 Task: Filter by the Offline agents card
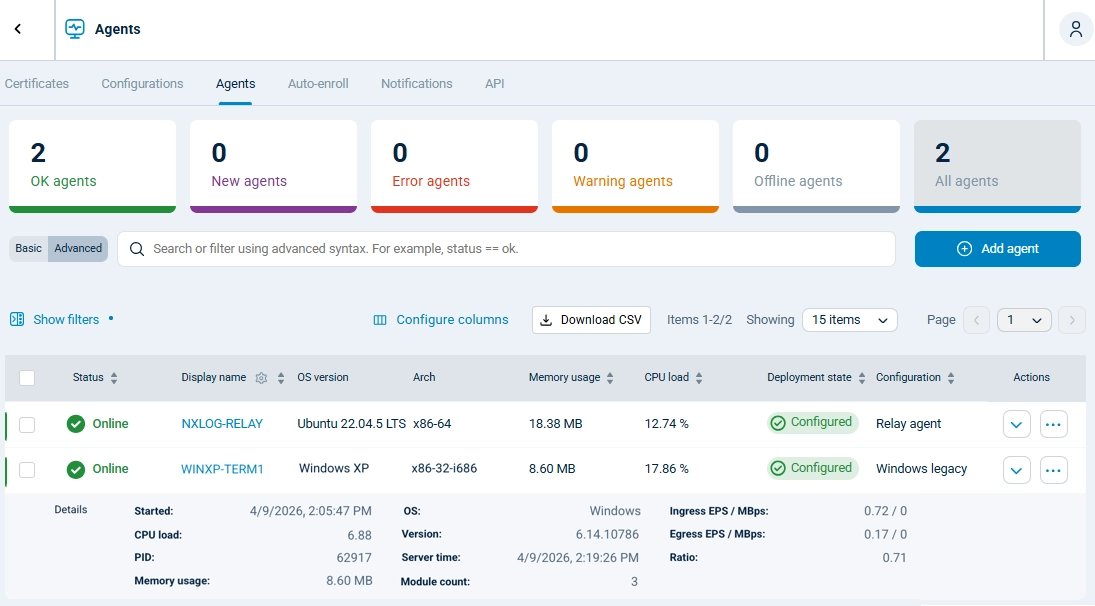pos(816,166)
